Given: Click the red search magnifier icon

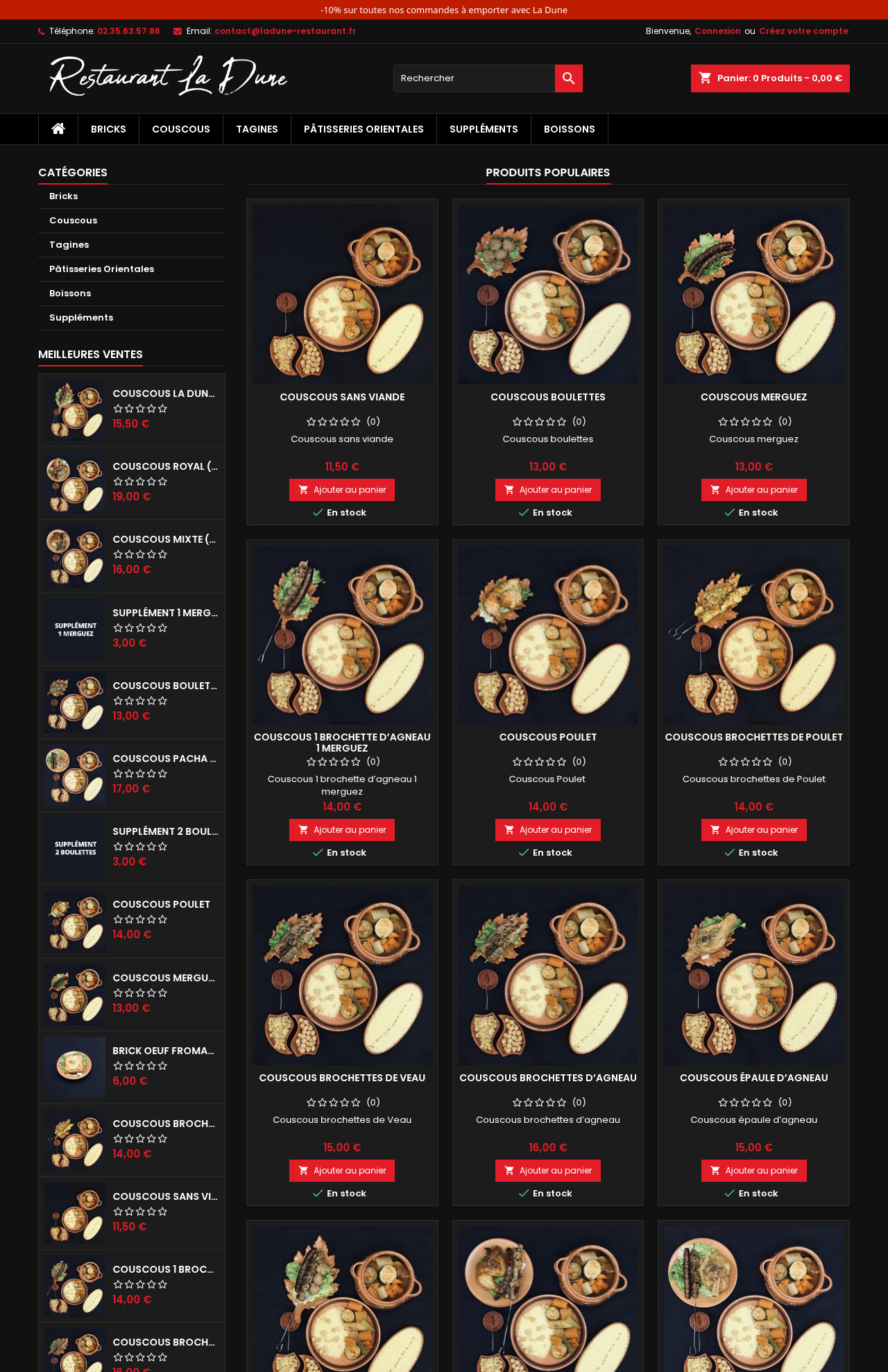Looking at the screenshot, I should 568,78.
